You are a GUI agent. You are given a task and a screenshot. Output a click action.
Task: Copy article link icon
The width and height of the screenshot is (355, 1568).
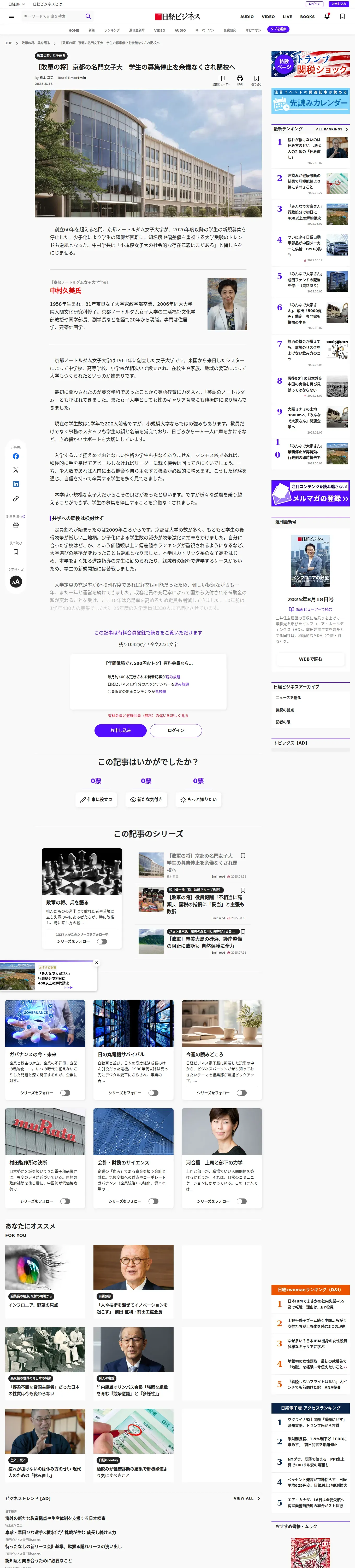coord(16,499)
